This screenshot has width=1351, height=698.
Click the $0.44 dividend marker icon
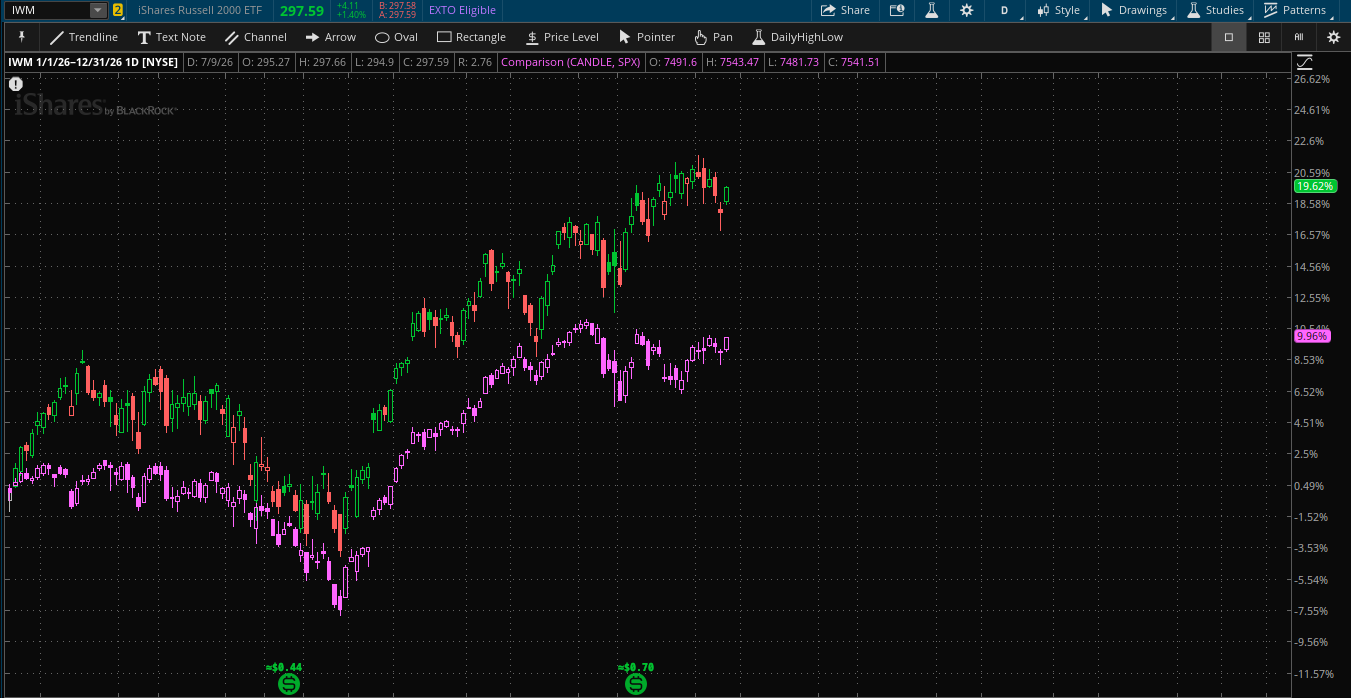(288, 684)
